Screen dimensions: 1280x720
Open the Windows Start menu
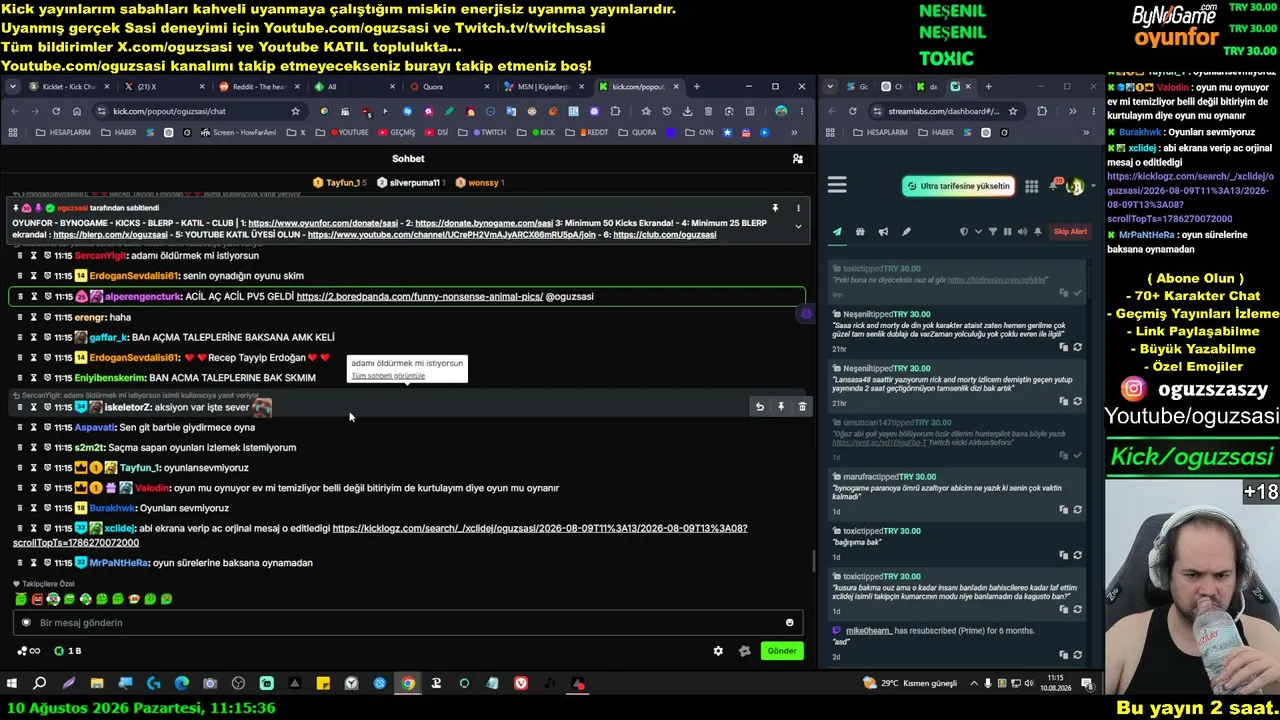click(12, 684)
